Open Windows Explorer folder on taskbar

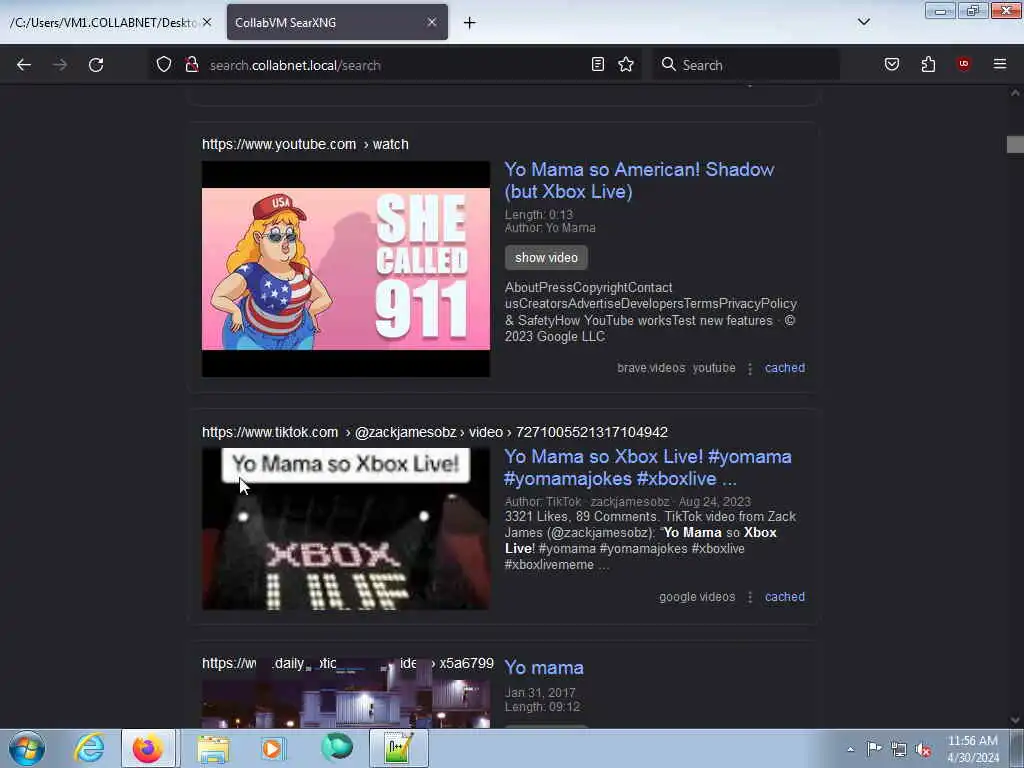pyautogui.click(x=214, y=748)
